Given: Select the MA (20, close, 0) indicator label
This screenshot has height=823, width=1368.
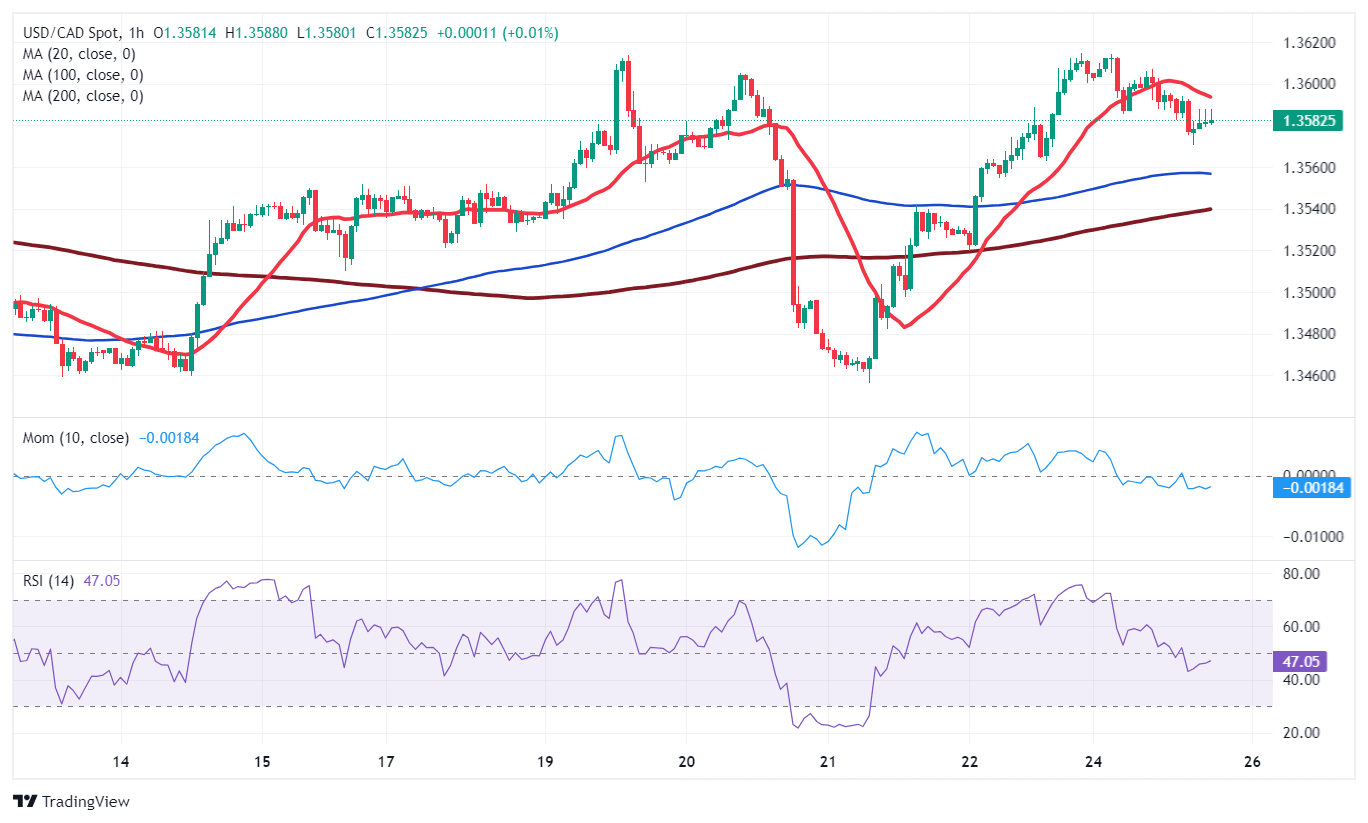Looking at the screenshot, I should coord(81,54).
